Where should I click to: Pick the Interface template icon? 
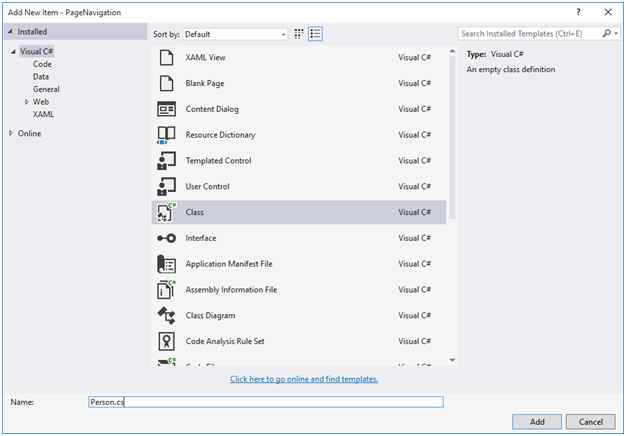166,238
